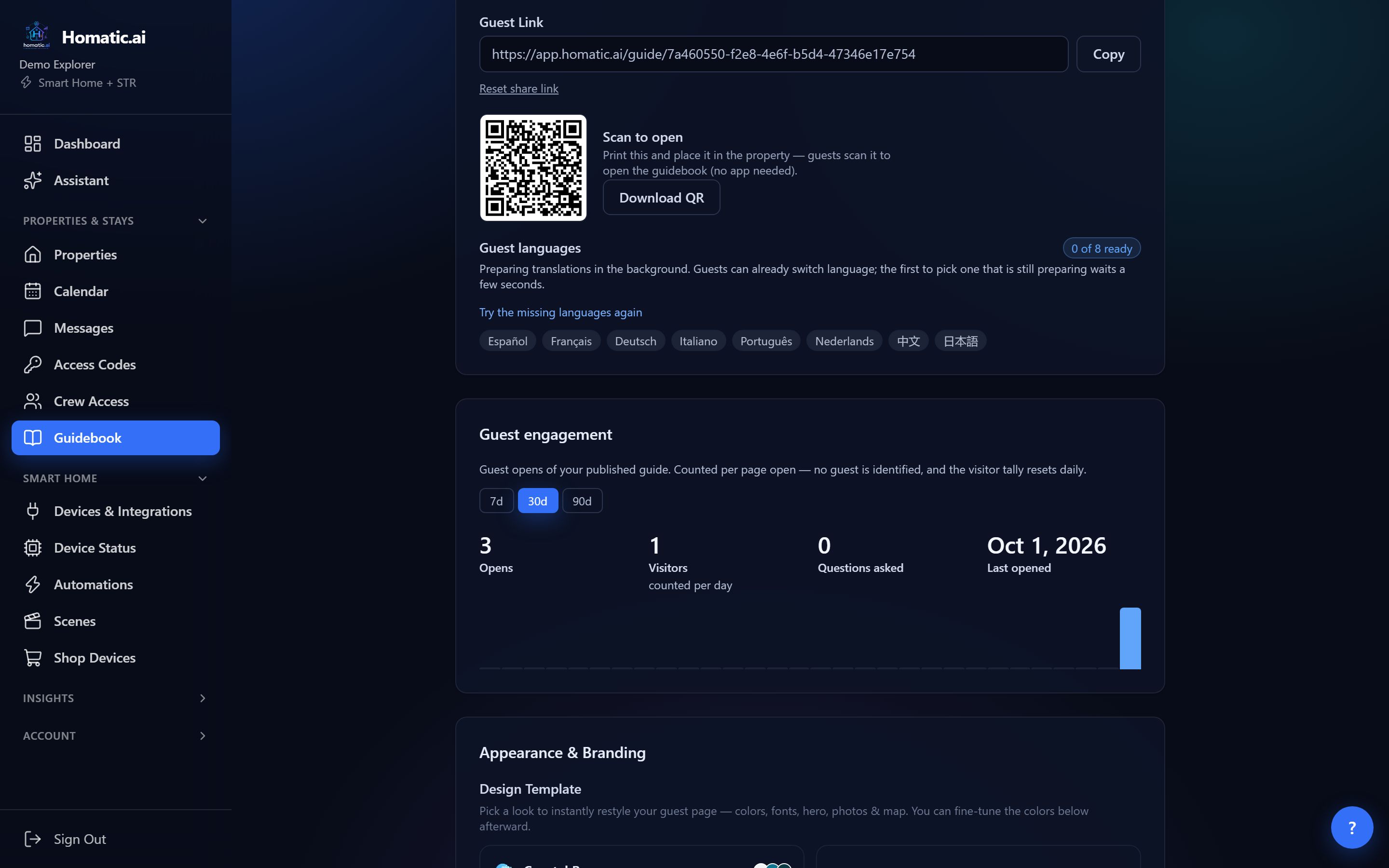The width and height of the screenshot is (1389, 868).
Task: Click the Device Status chip icon
Action: click(33, 548)
